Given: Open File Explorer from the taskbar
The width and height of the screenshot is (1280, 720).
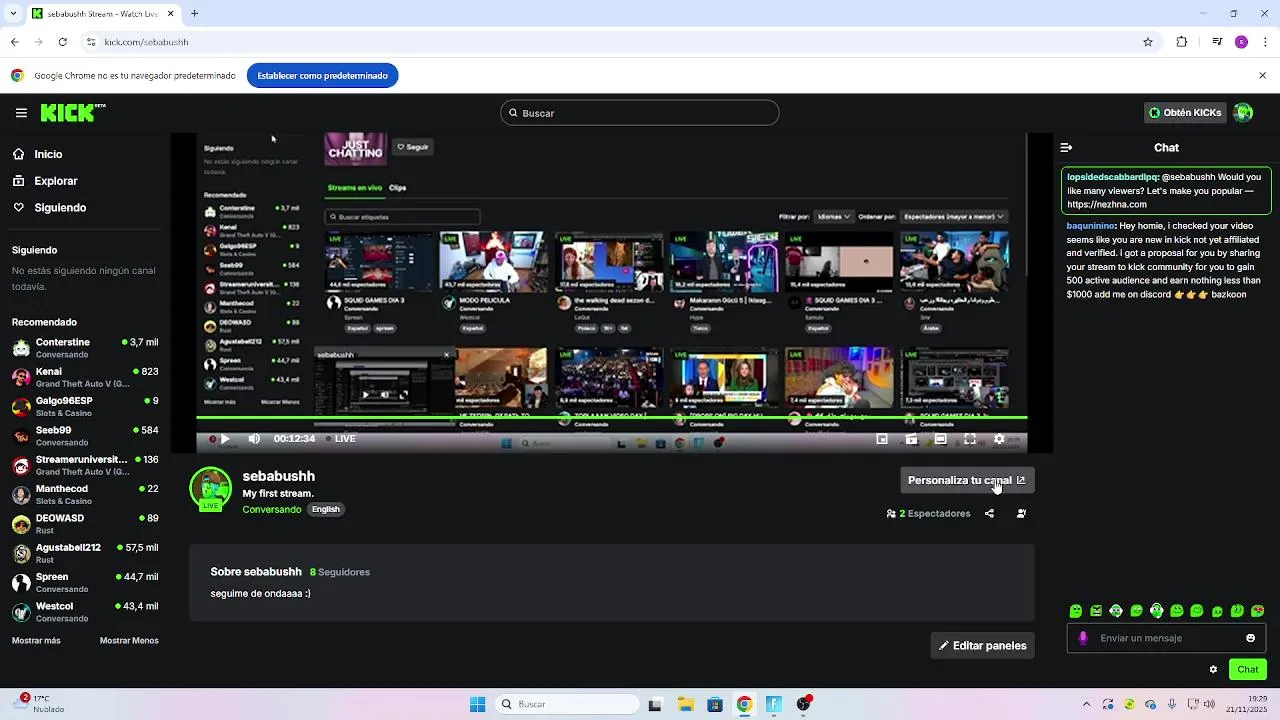Looking at the screenshot, I should coord(686,704).
